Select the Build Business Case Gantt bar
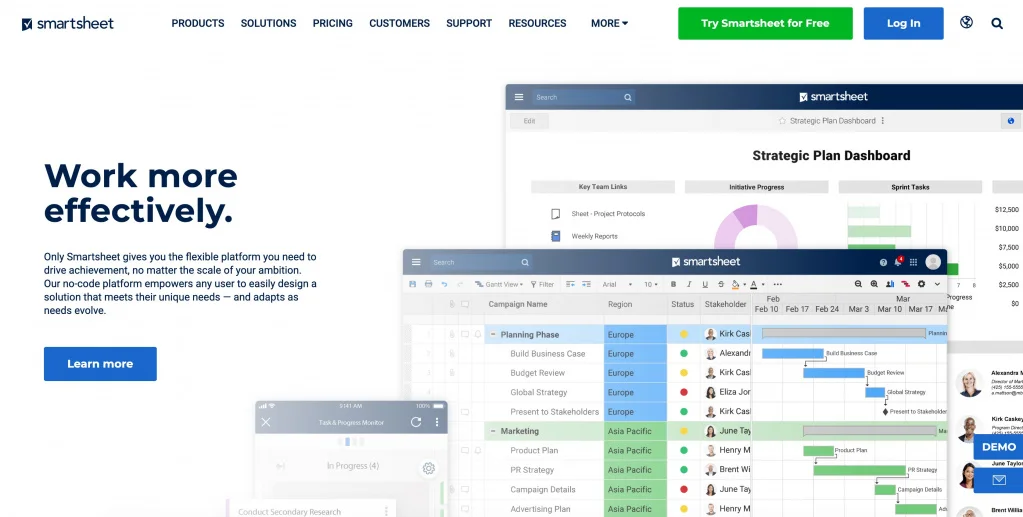This screenshot has width=1023, height=517. 793,353
